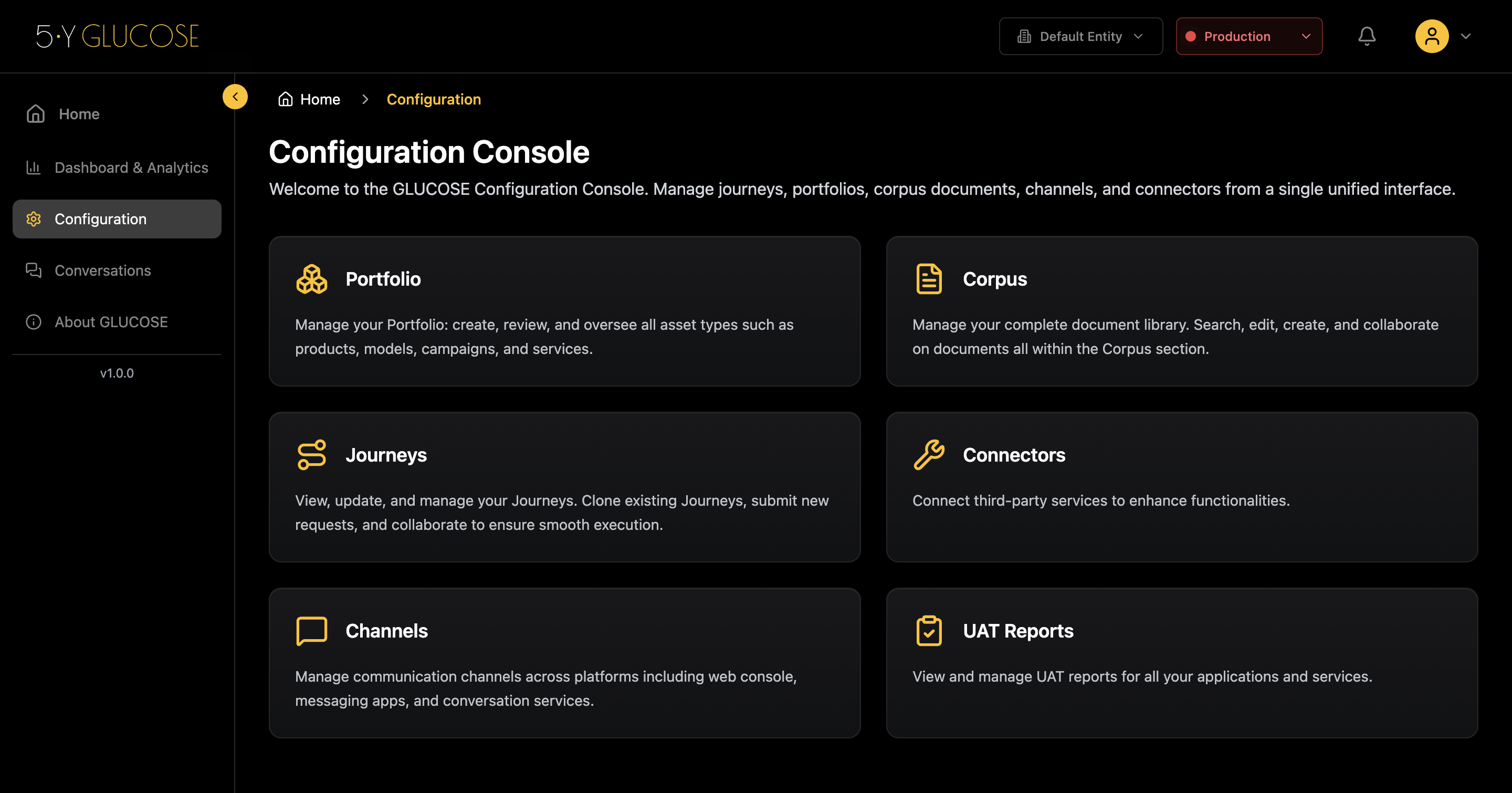This screenshot has width=1512, height=793.
Task: Click the Portfolio boxes icon
Action: coord(311,279)
